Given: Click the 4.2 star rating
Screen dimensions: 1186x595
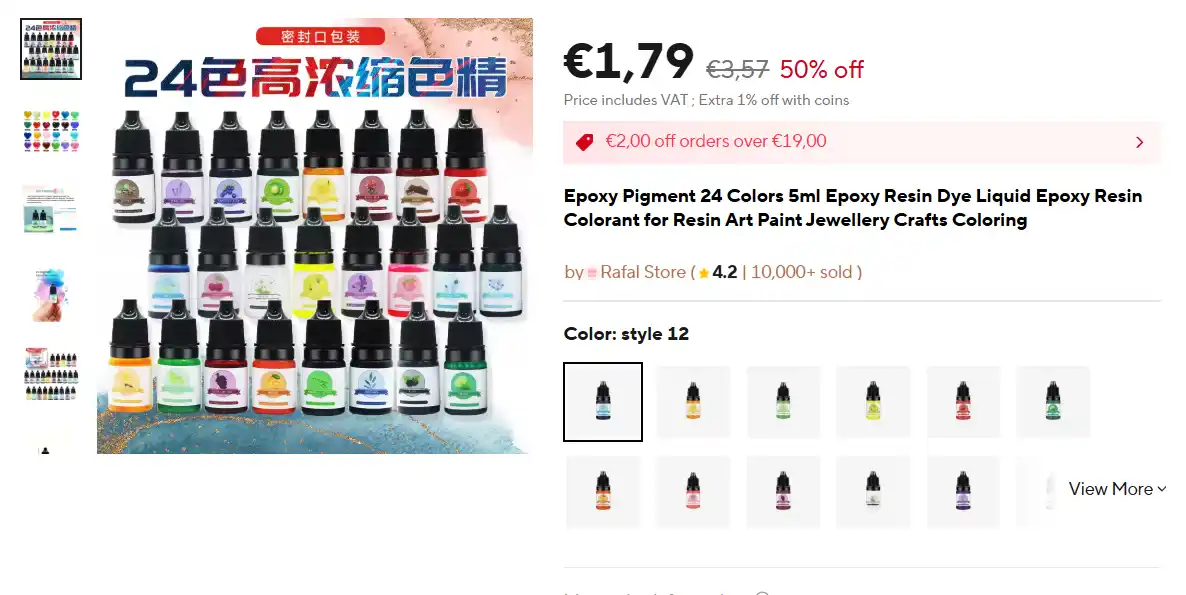Looking at the screenshot, I should coord(718,272).
